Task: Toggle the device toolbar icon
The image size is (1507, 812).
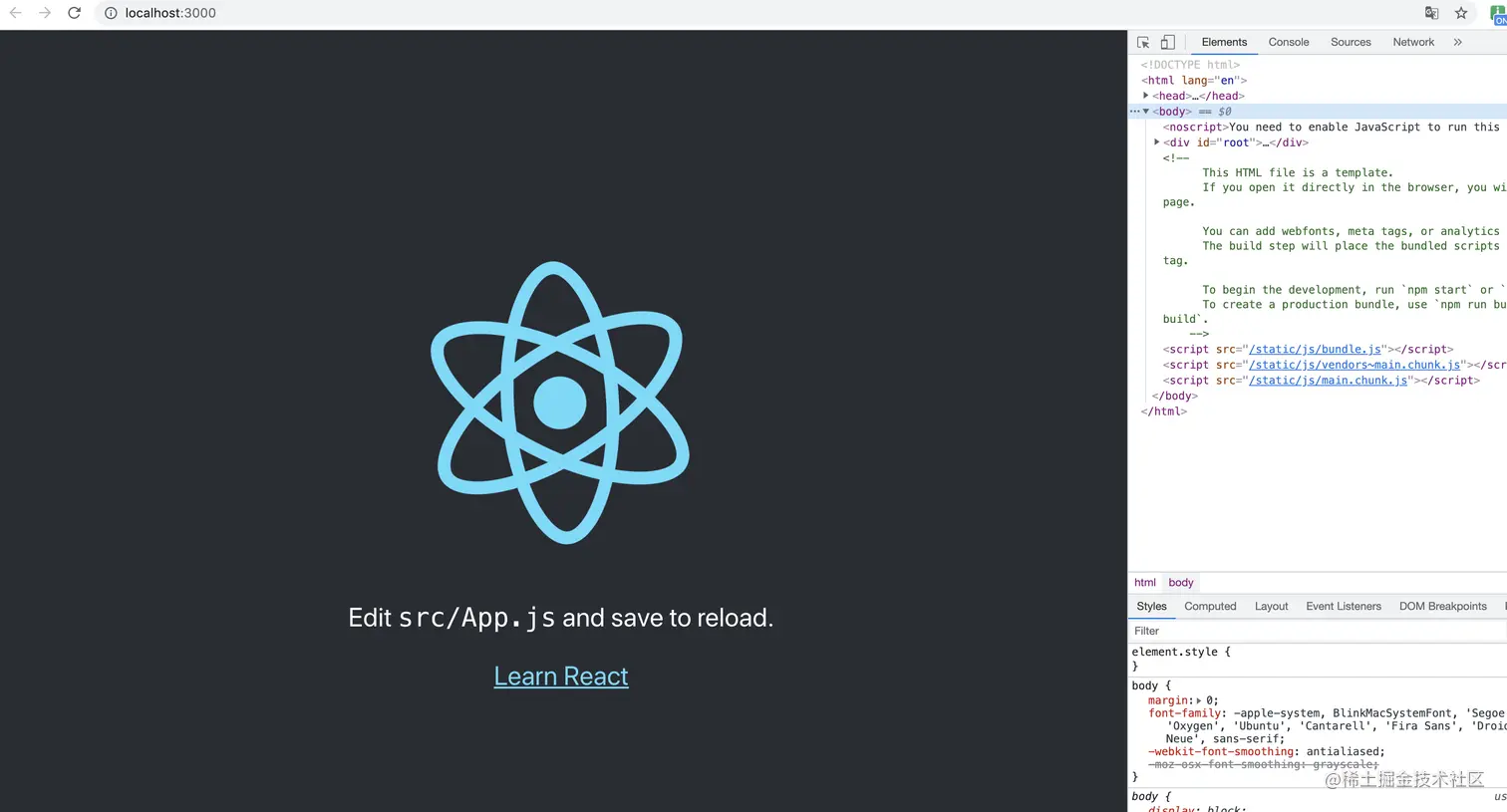Action: point(1167,42)
